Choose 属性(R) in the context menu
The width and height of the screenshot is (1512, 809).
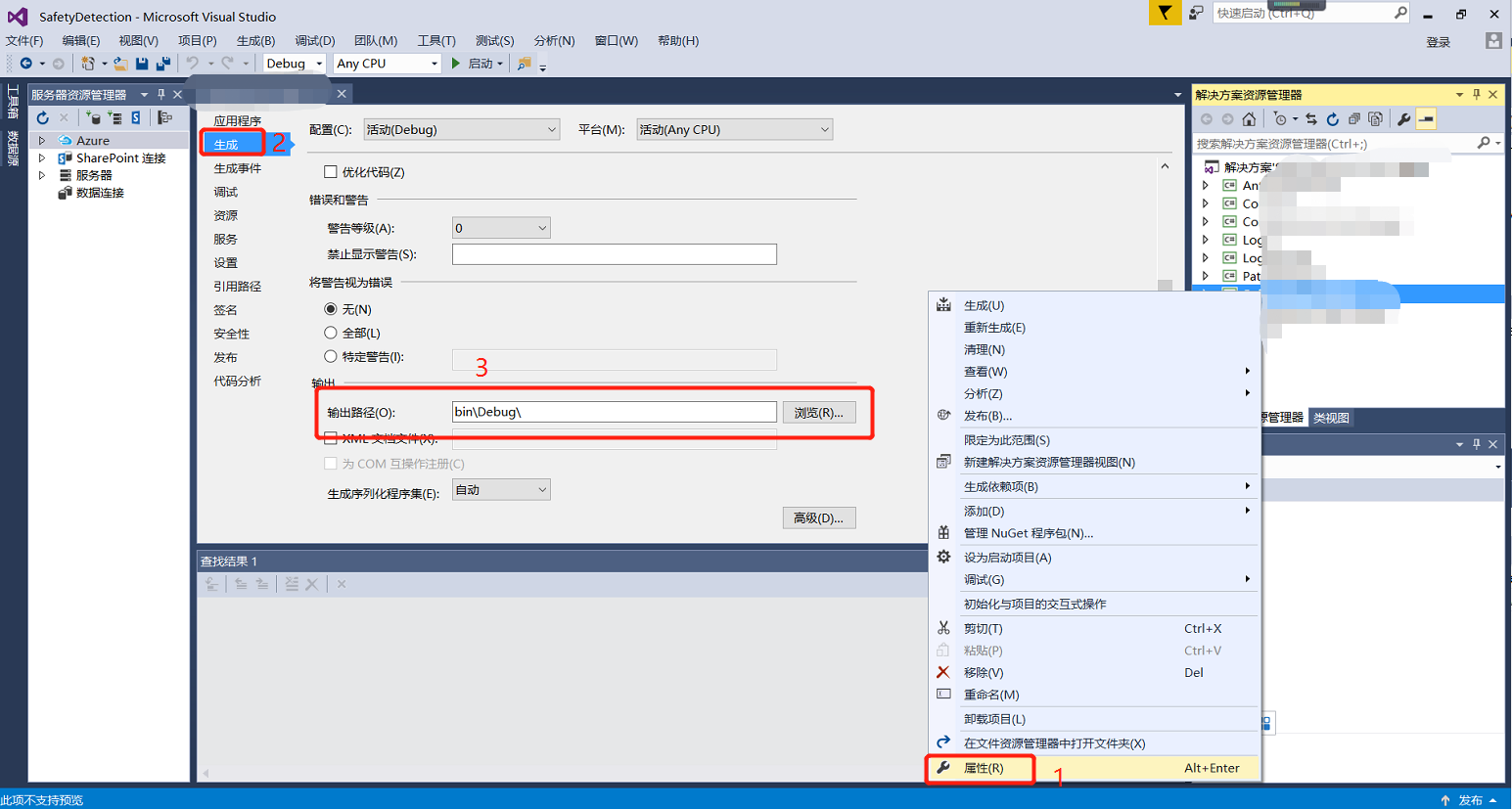click(x=984, y=768)
